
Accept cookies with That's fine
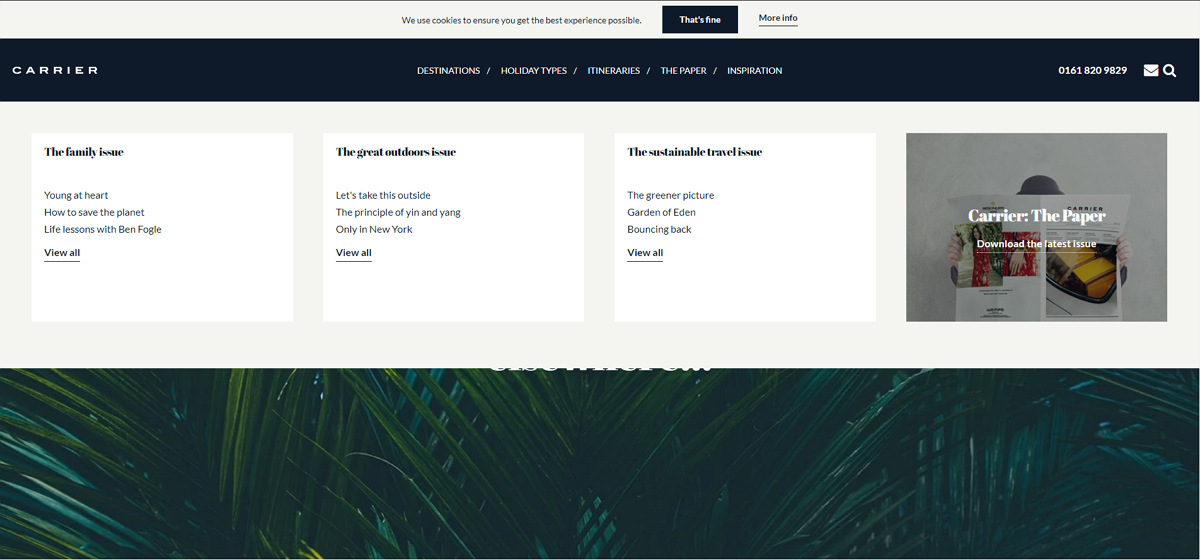[700, 19]
